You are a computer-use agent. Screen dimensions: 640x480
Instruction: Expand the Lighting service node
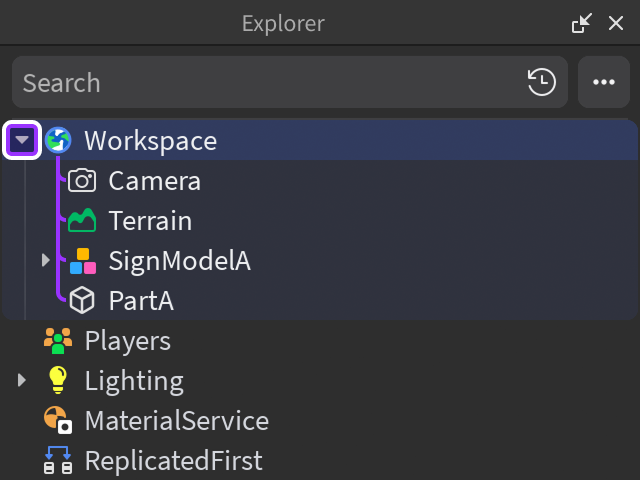click(x=22, y=381)
